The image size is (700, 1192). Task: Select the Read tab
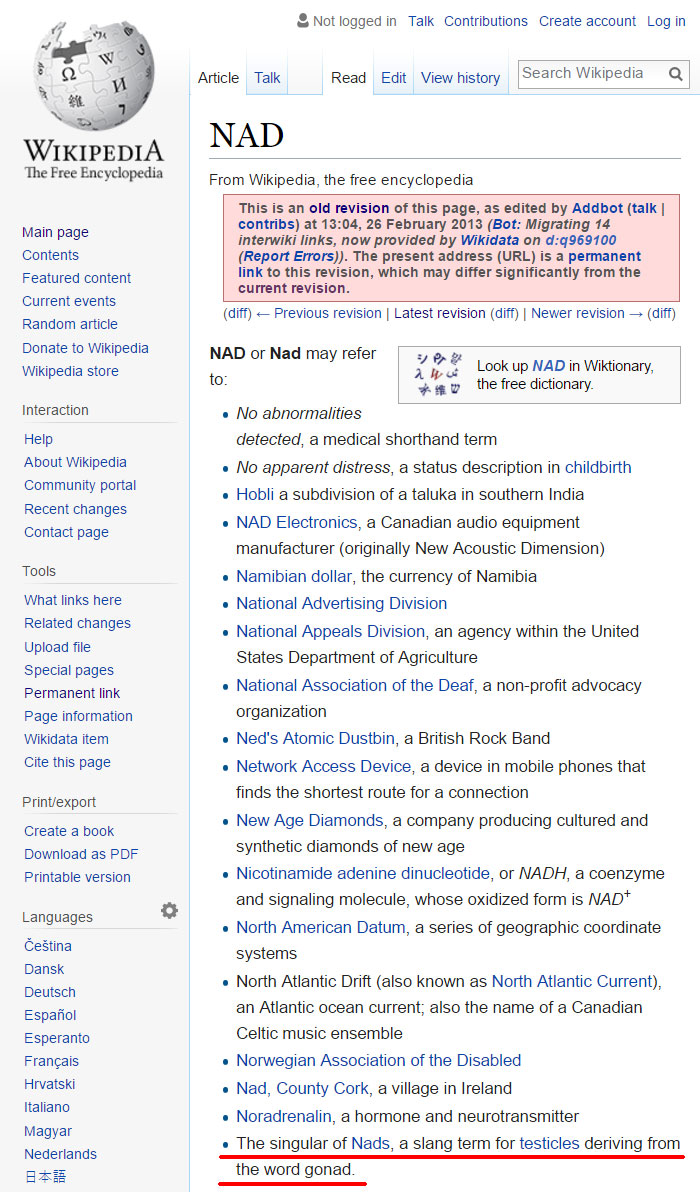[348, 78]
